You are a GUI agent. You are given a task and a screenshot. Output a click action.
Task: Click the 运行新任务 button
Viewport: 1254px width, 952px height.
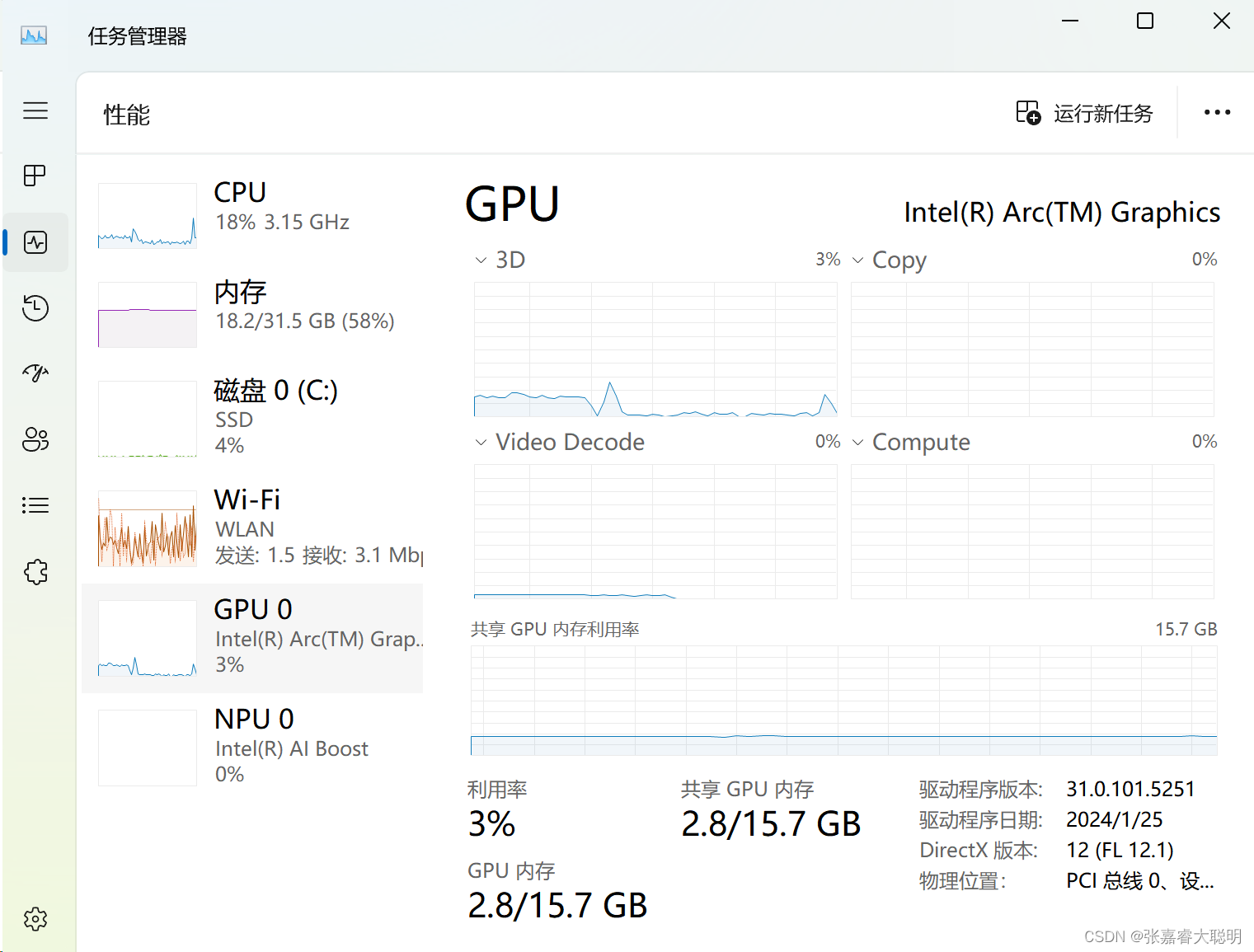tap(1084, 113)
